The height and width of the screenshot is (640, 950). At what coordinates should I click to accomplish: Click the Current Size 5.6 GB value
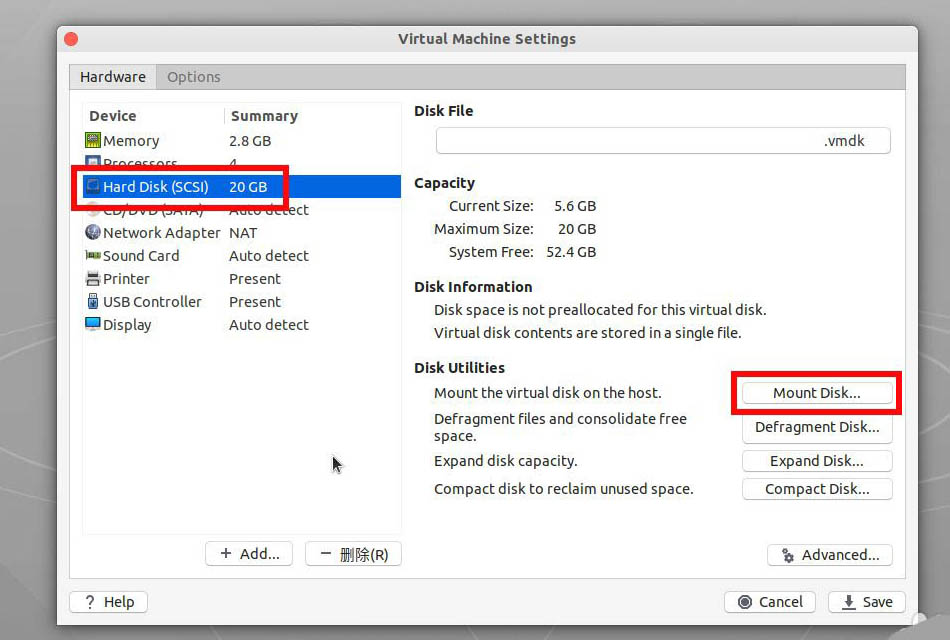(575, 206)
